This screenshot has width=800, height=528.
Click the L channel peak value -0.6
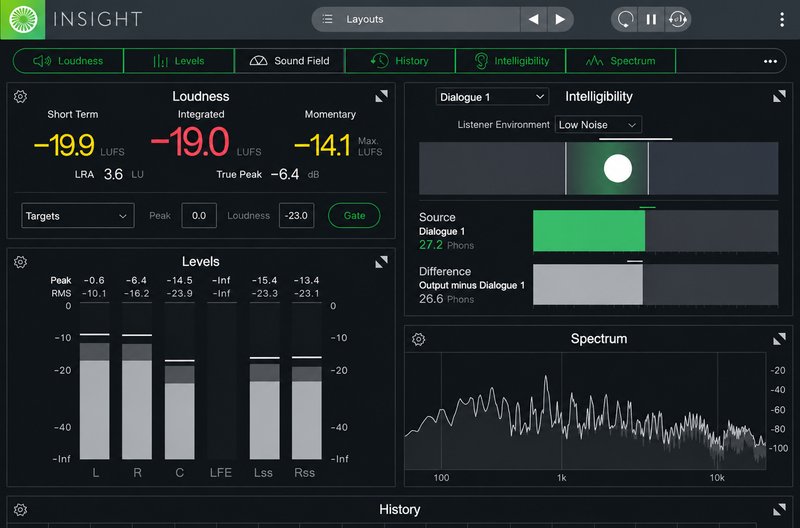tap(94, 280)
